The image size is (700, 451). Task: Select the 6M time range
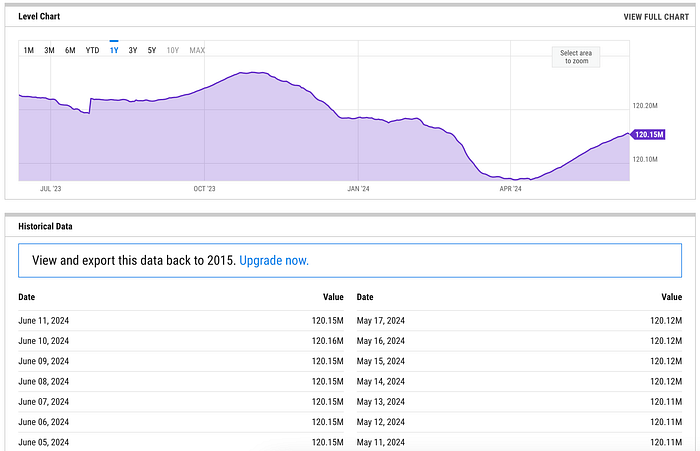pyautogui.click(x=70, y=50)
